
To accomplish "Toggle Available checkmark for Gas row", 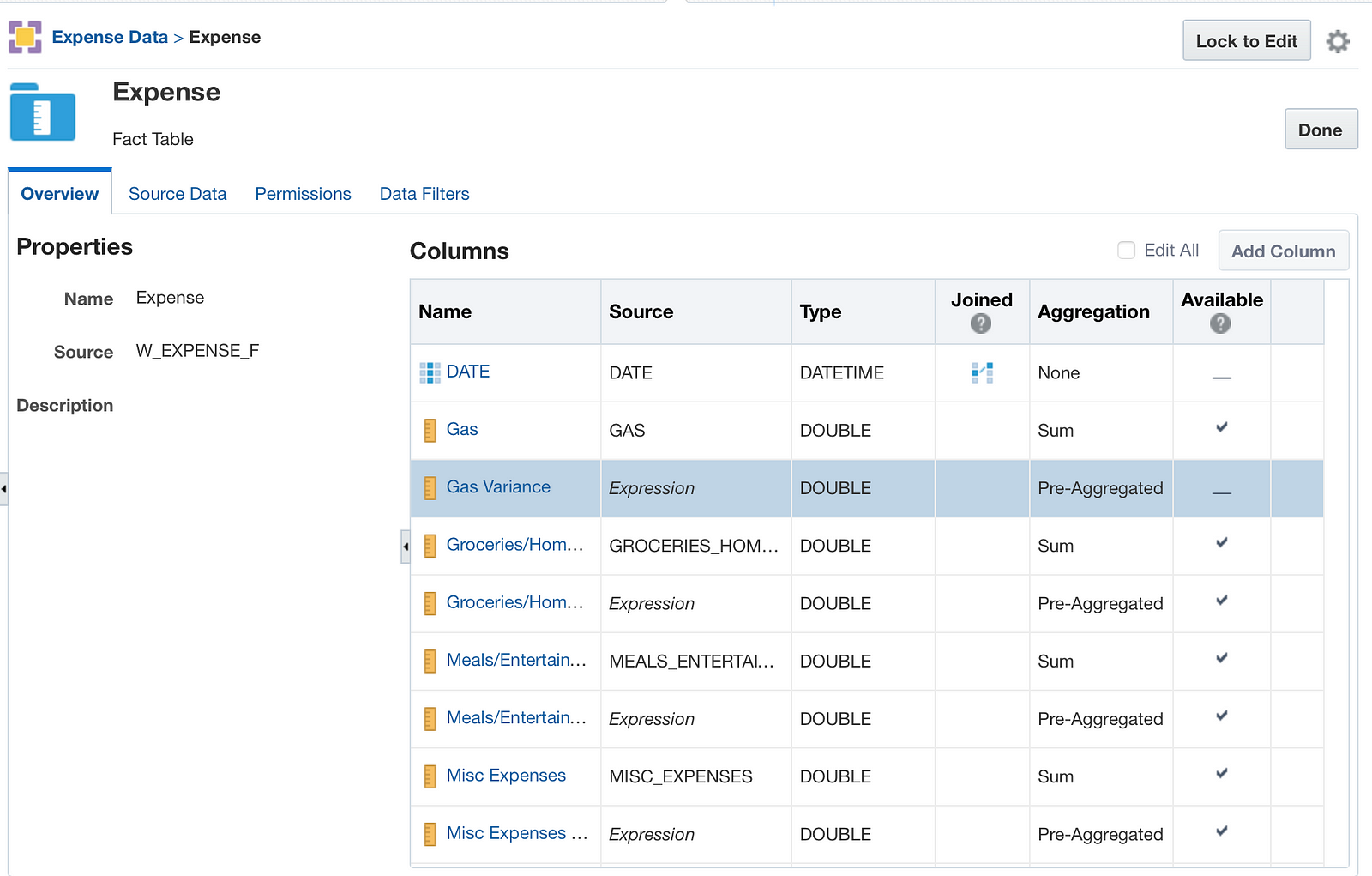I will (x=1222, y=427).
